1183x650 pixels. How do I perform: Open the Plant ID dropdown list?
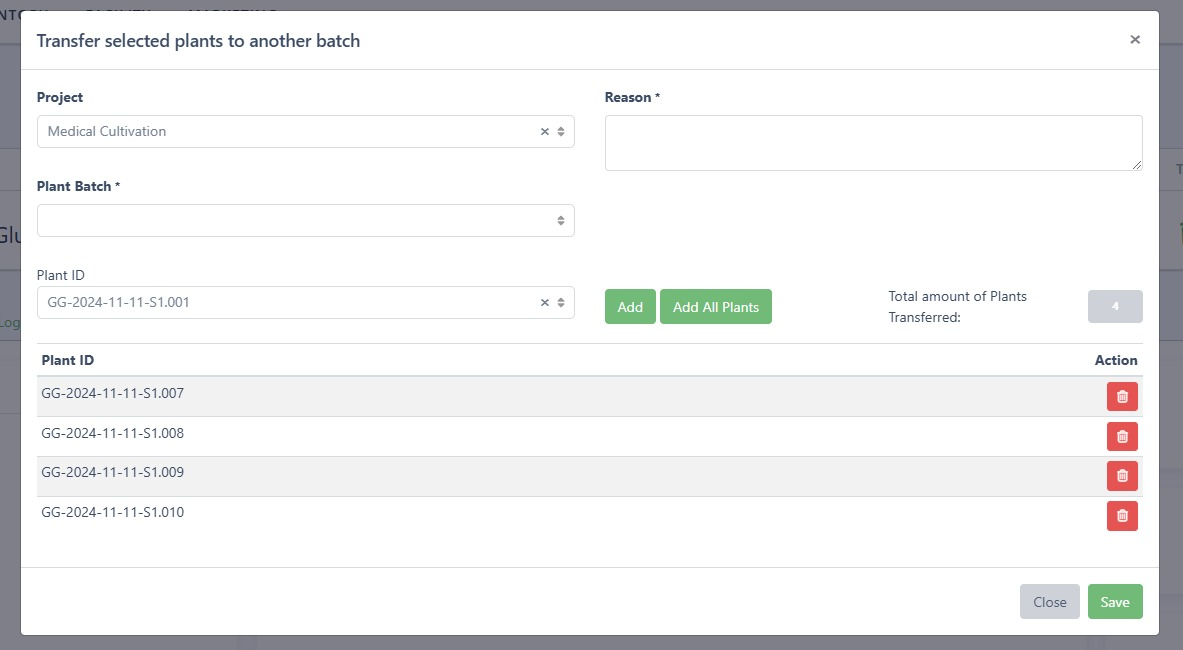point(561,303)
